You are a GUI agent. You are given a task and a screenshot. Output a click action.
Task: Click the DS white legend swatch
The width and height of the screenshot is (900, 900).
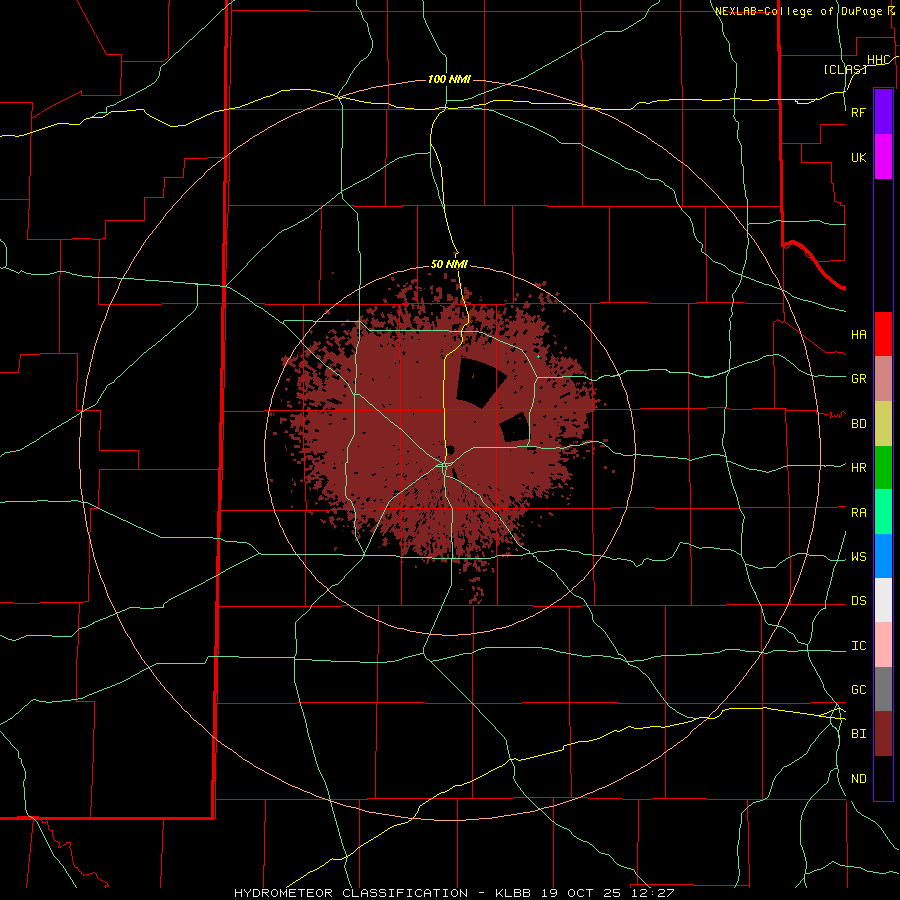[883, 600]
